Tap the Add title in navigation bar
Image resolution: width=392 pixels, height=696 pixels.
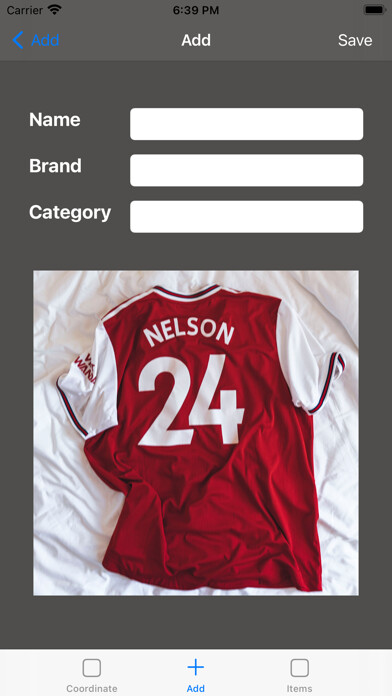196,40
